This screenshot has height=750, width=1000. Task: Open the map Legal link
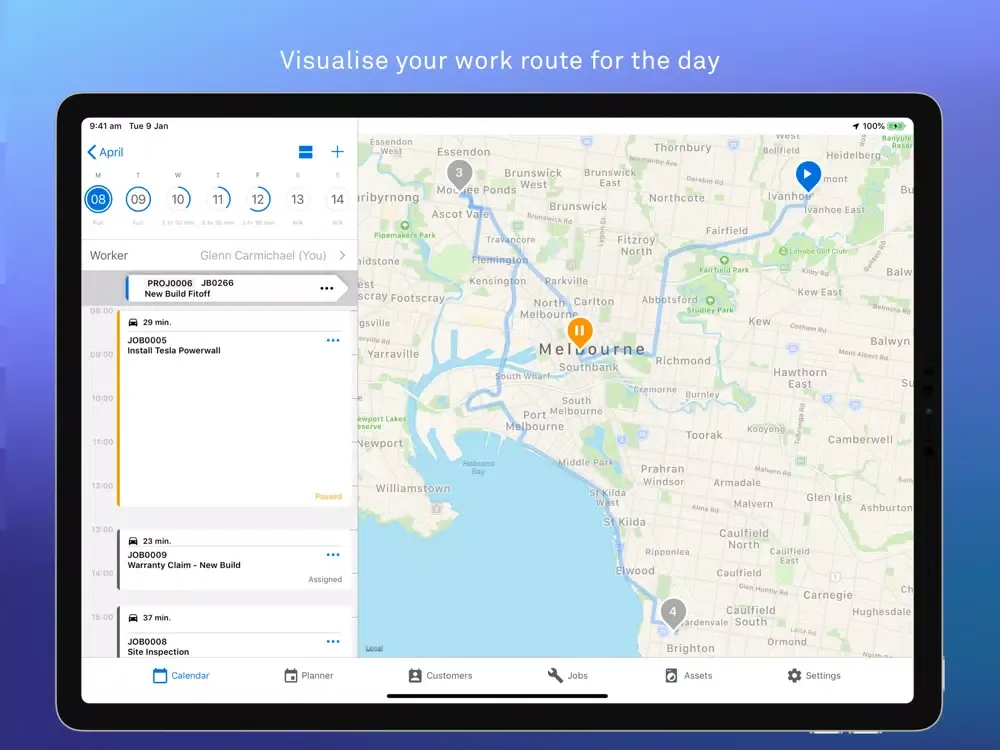pos(374,648)
